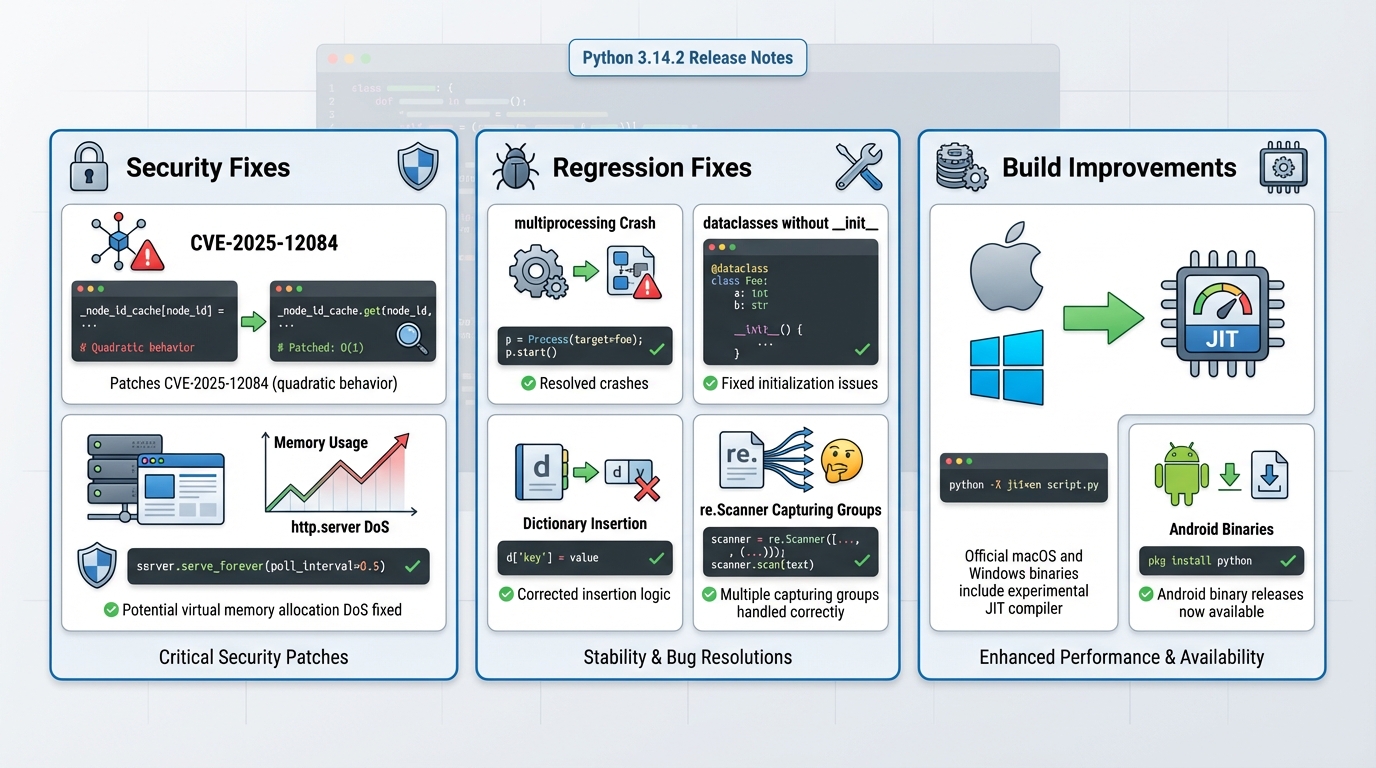Click the padlock icon beside Security Fixes
1376x768 pixels.
pos(89,166)
